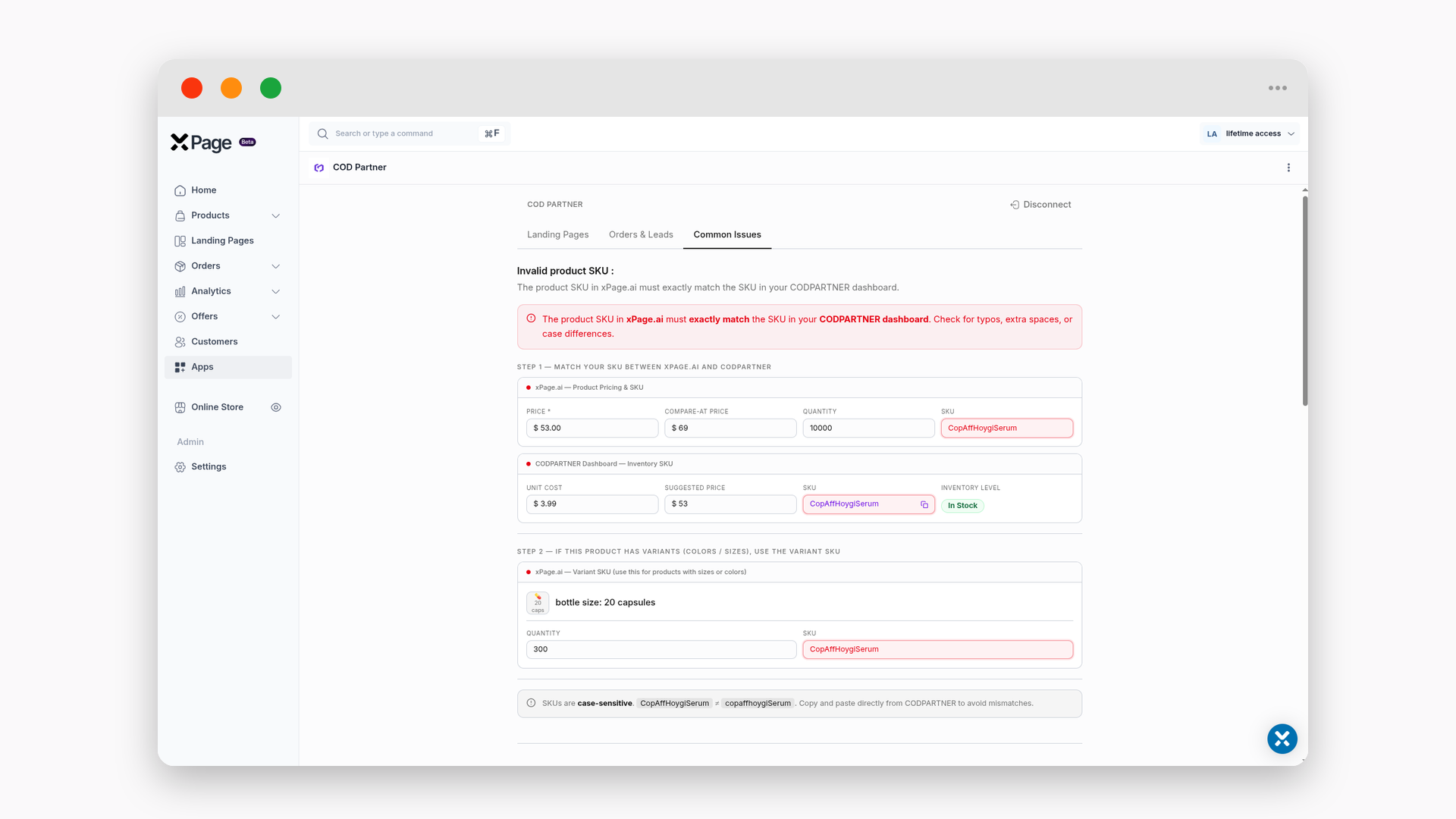Click the page vertical scrollbar
Screen dimensions: 1456x819
click(x=1305, y=301)
